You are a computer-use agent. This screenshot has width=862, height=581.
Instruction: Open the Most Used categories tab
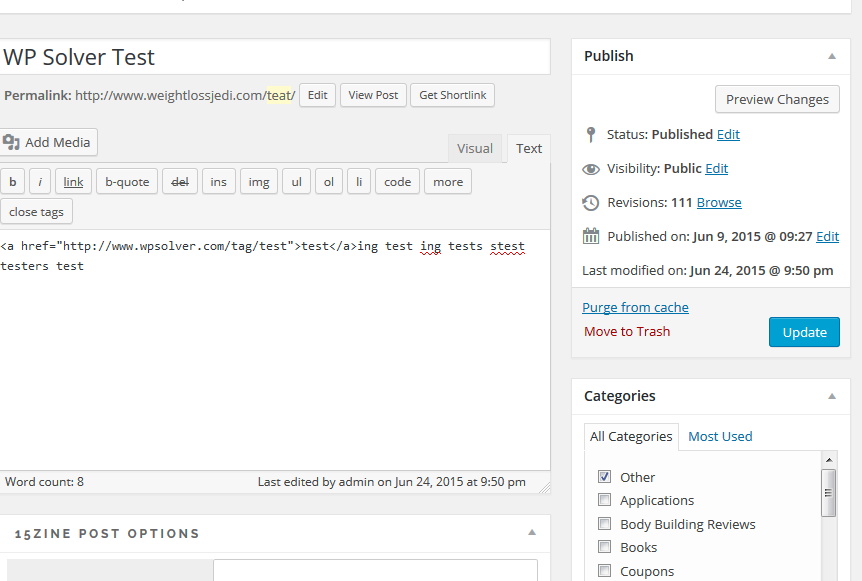click(x=720, y=436)
